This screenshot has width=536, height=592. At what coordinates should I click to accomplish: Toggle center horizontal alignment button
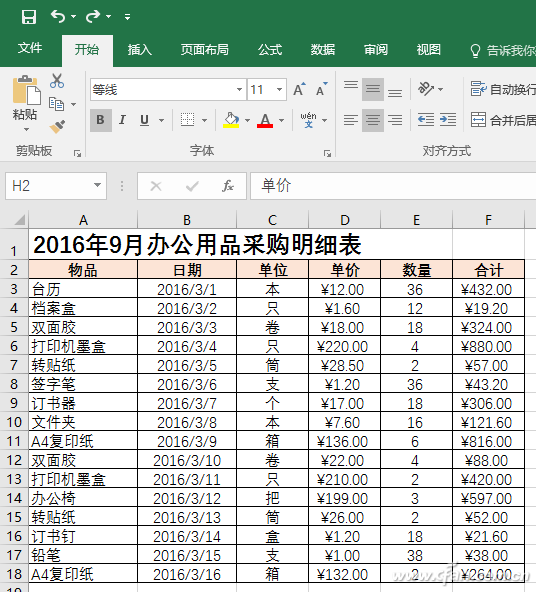tap(373, 120)
